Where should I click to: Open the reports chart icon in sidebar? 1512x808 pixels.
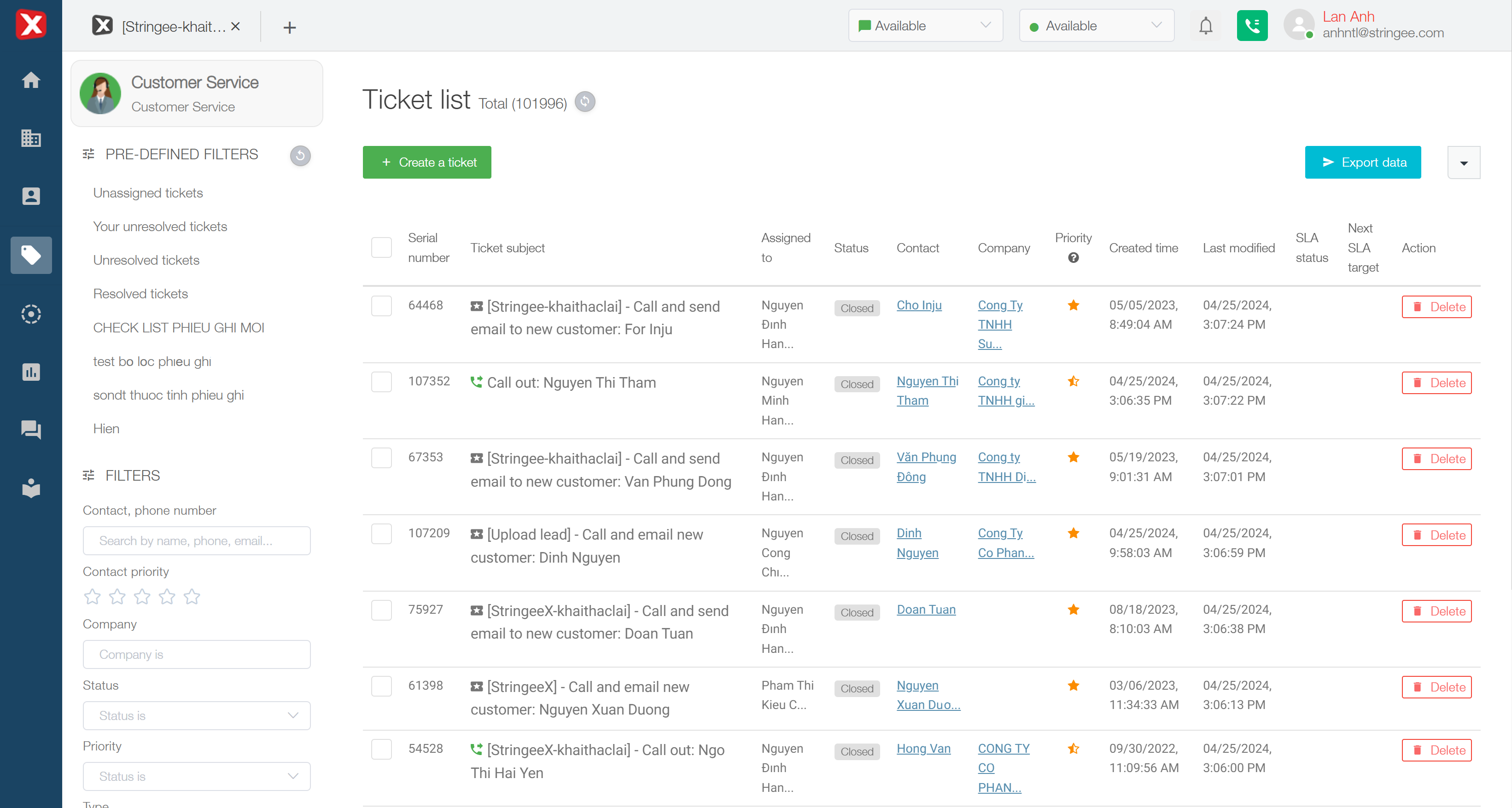point(30,372)
